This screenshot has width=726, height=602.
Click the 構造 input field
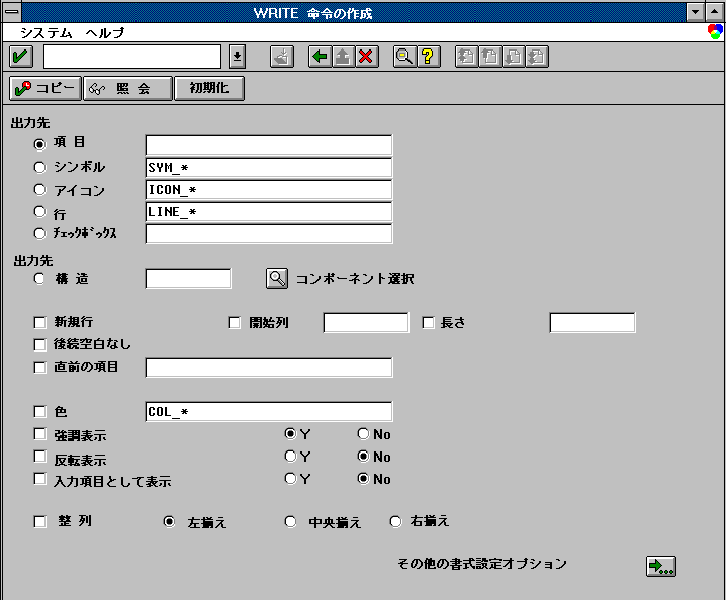point(188,279)
